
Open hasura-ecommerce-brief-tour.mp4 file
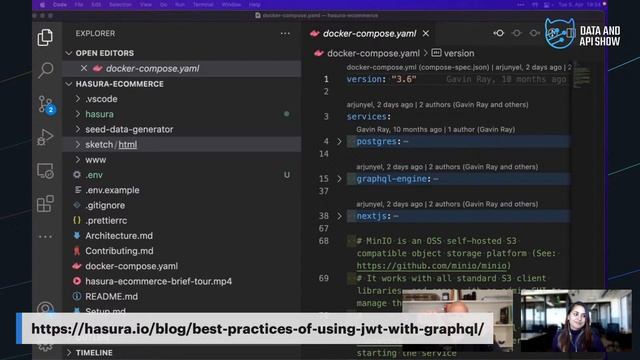click(182, 281)
